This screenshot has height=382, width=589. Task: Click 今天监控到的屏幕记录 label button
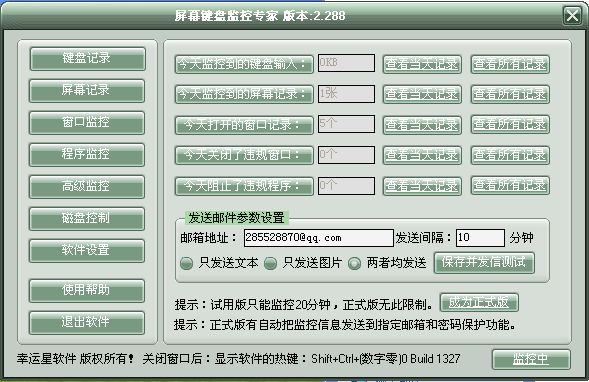(x=244, y=94)
